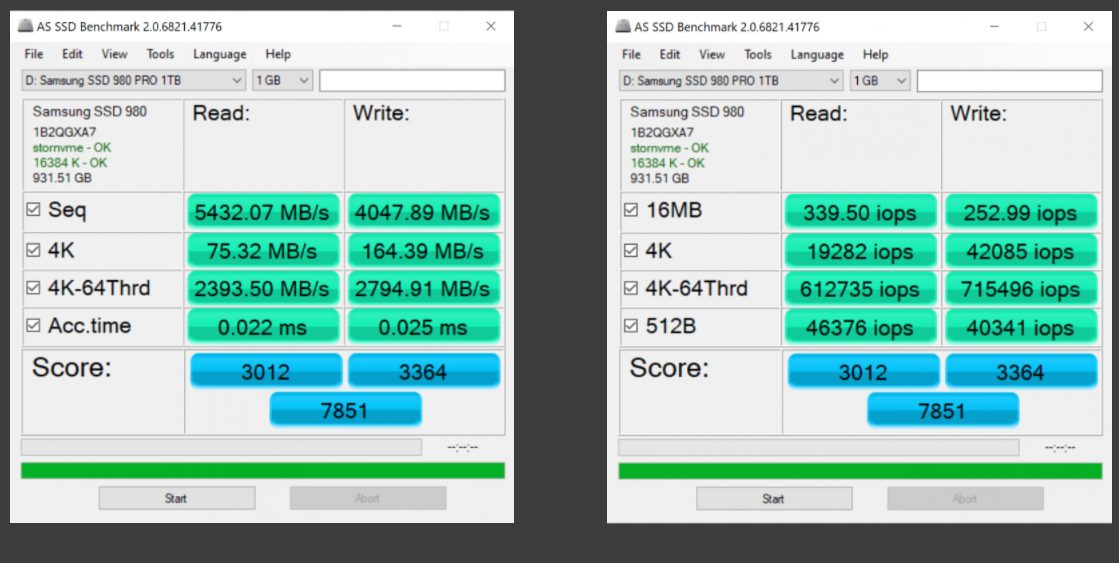Click the 612735 iops value
This screenshot has width=1119, height=563.
point(860,289)
